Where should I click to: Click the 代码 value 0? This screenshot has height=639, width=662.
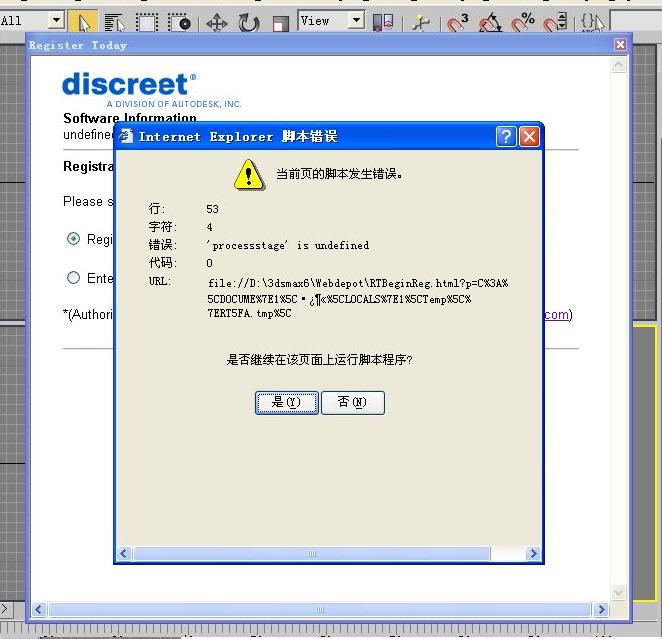tap(209, 263)
